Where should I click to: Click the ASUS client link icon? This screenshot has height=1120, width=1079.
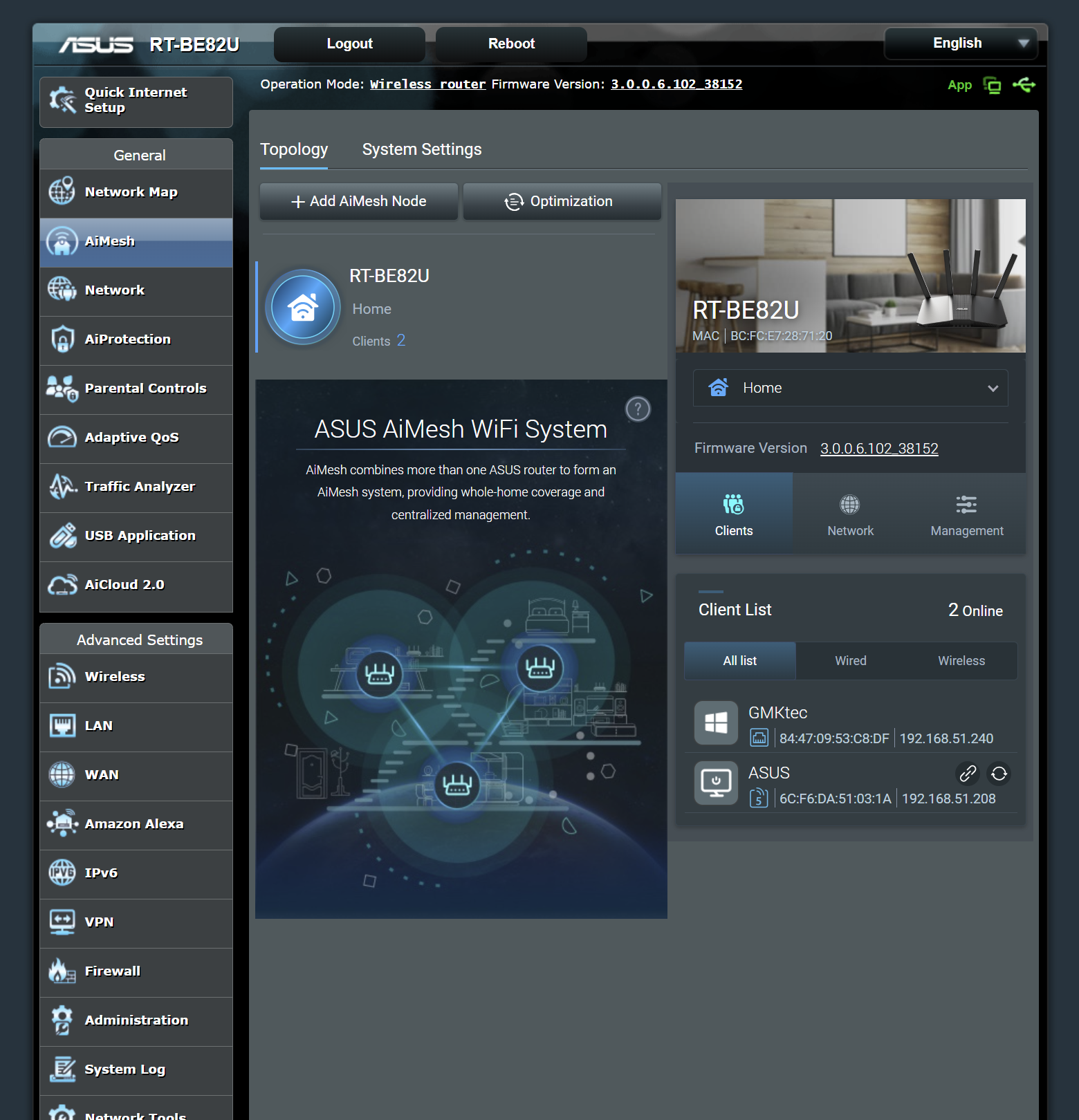pos(968,773)
